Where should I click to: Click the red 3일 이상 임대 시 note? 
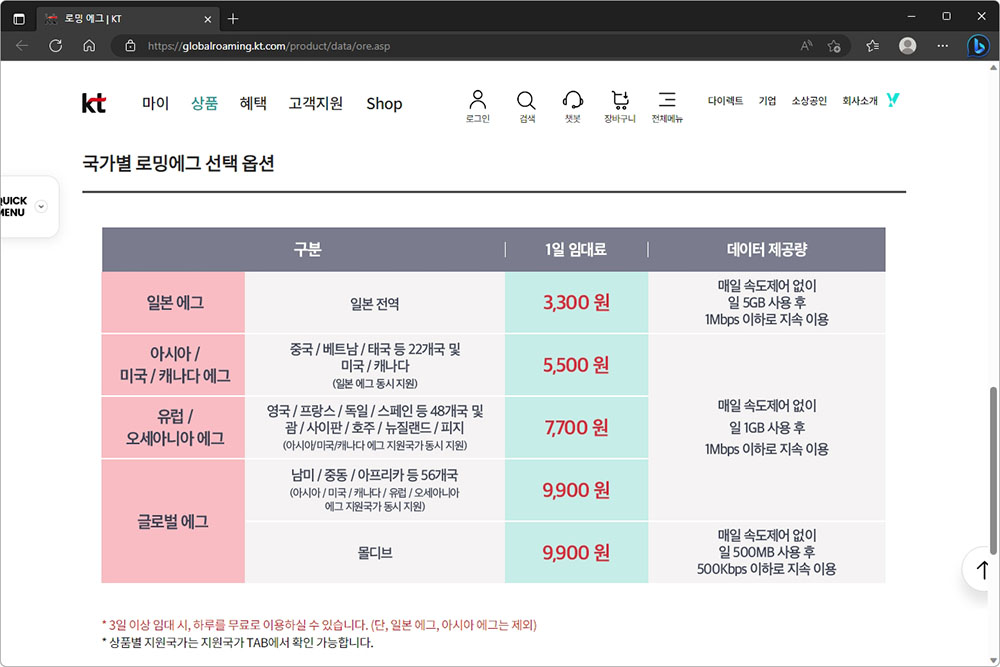[320, 625]
